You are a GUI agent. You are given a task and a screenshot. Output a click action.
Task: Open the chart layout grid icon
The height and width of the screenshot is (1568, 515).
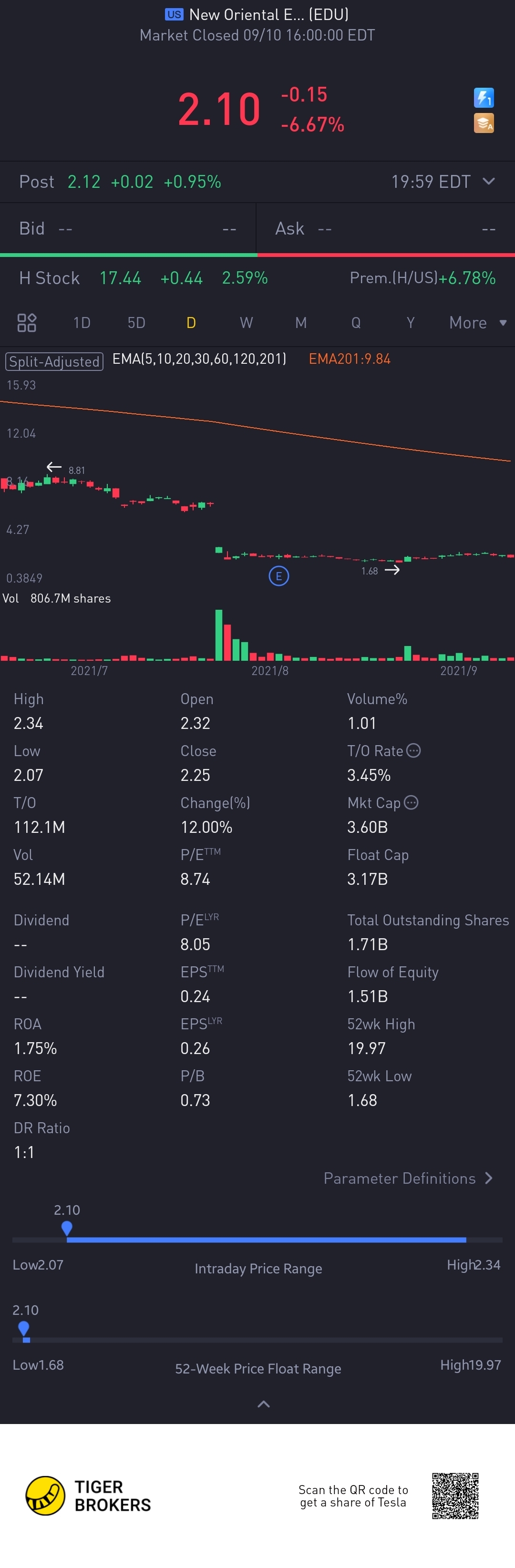(x=27, y=323)
